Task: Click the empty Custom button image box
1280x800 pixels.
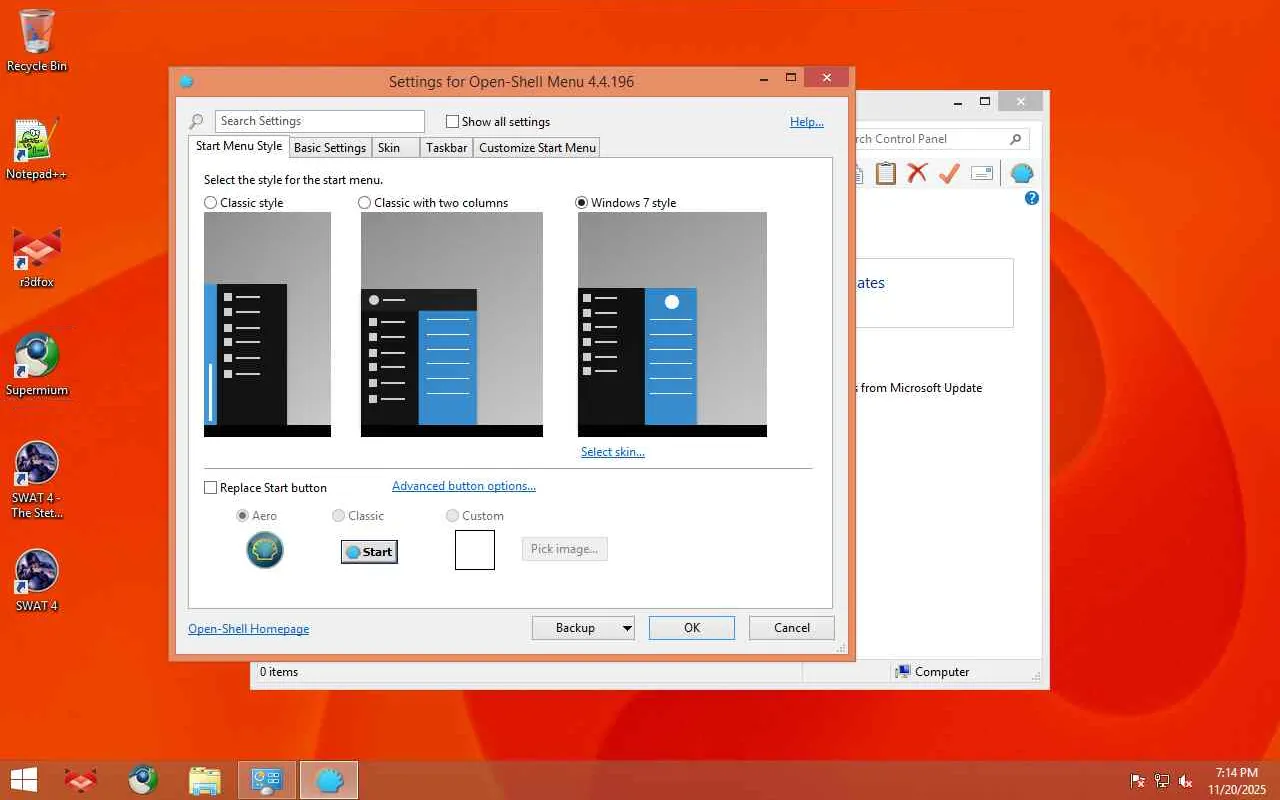Action: point(475,550)
